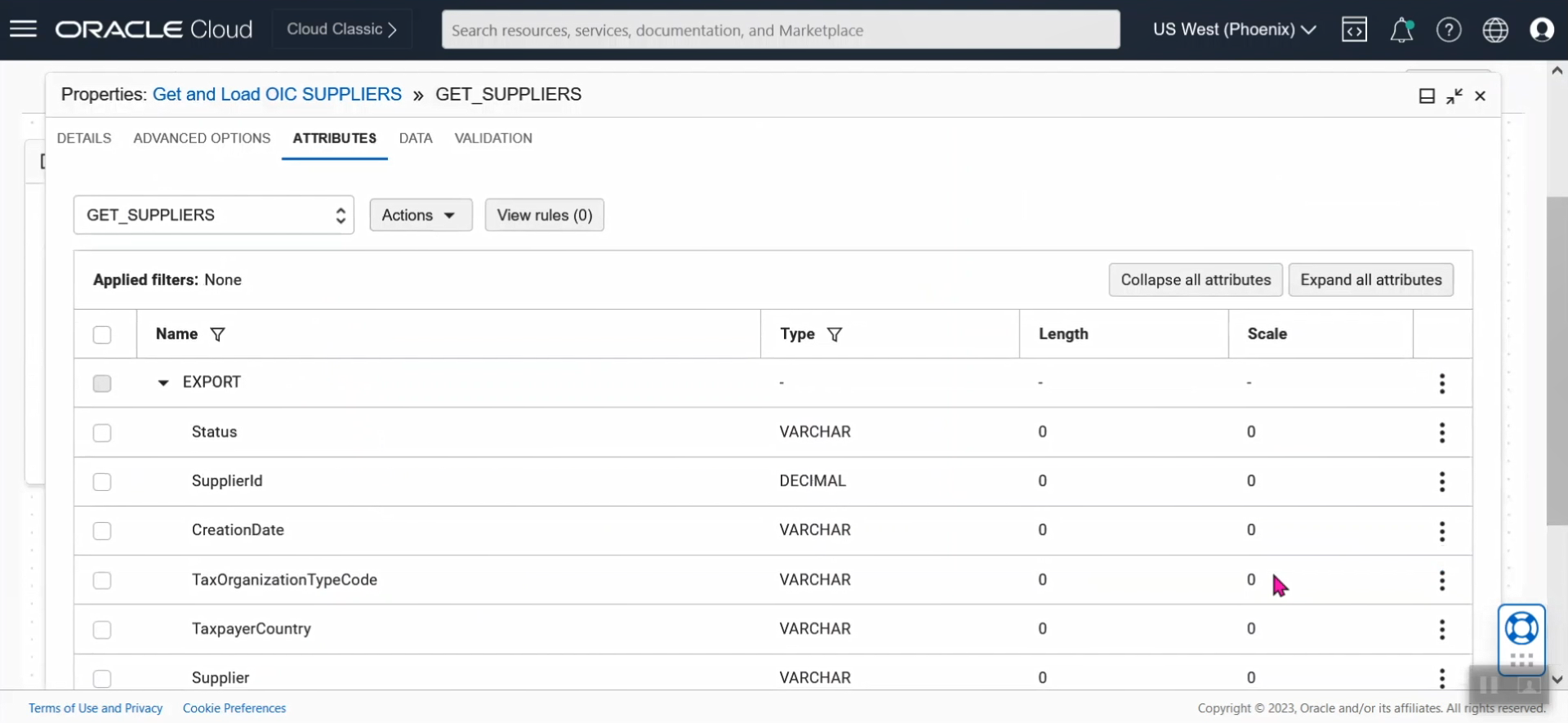The width and height of the screenshot is (1568, 723).
Task: Open the Oracle Cloud hamburger navigation menu
Action: (x=23, y=29)
